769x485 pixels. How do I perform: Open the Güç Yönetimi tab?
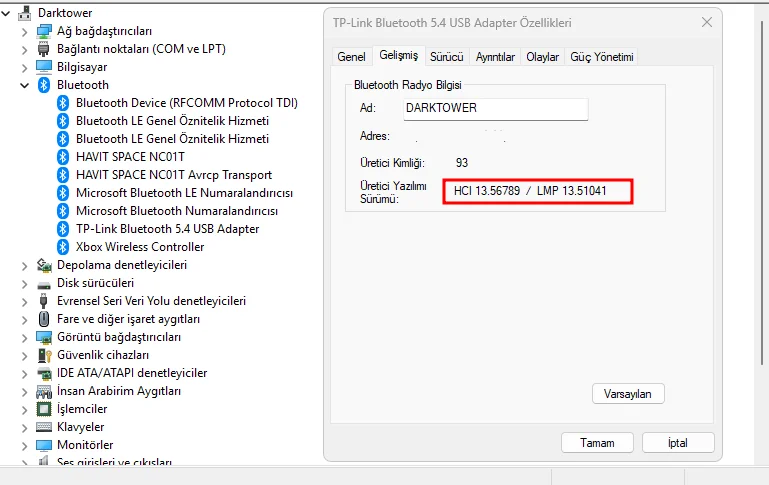click(602, 57)
